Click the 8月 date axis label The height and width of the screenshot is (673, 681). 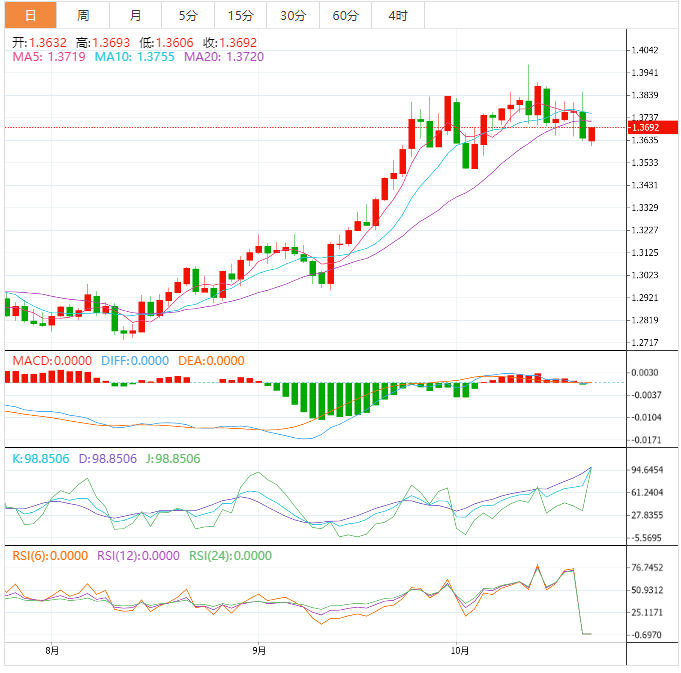pos(52,650)
